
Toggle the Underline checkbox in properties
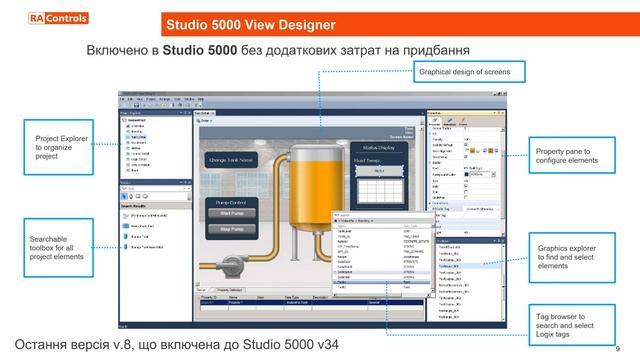[466, 197]
